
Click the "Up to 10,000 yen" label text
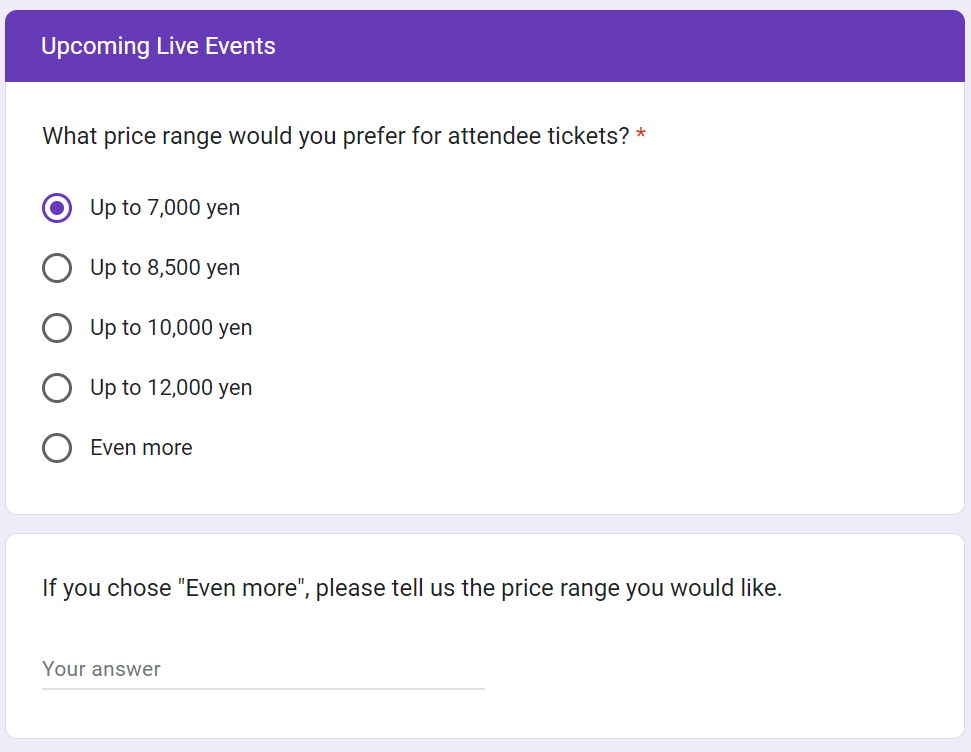point(171,328)
